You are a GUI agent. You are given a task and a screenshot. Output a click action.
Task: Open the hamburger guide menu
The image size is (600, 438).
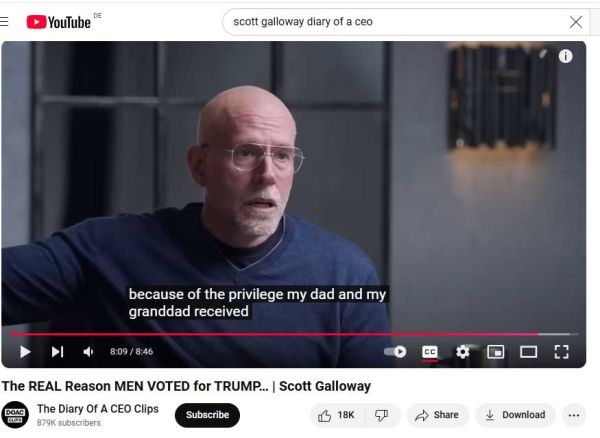(x=4, y=21)
